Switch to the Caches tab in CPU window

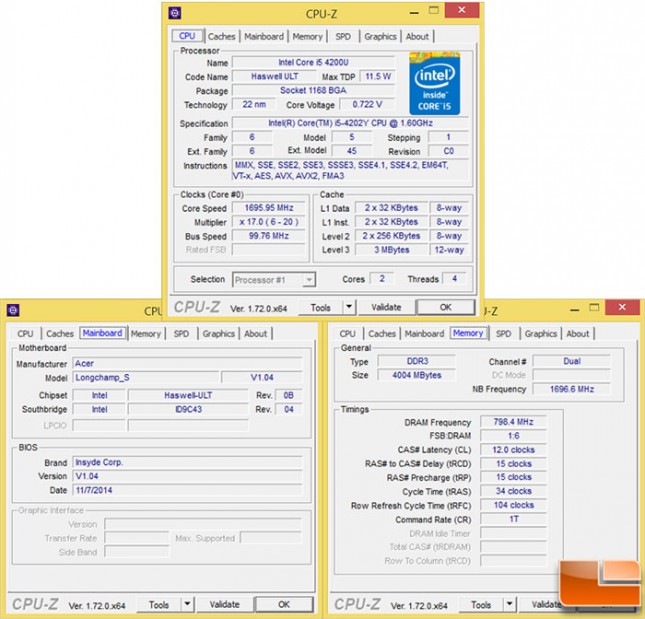(x=221, y=36)
